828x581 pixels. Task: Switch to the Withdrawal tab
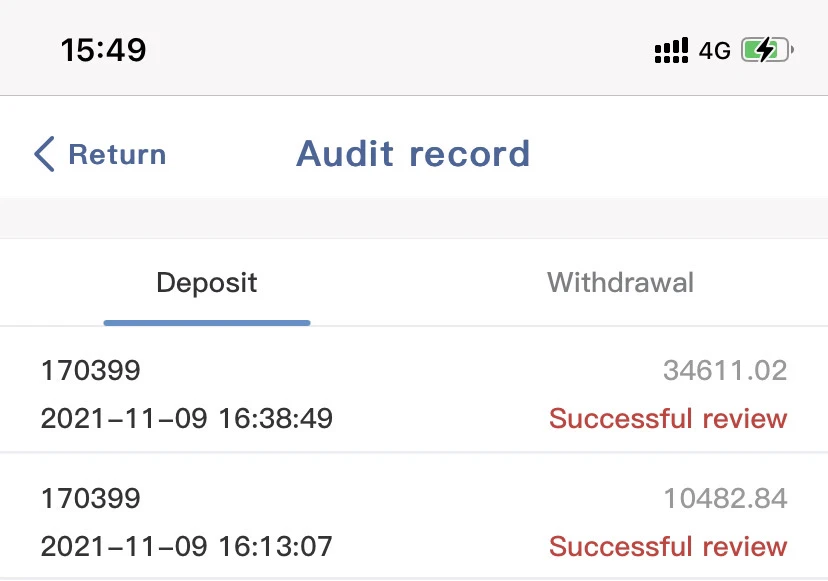coord(620,283)
